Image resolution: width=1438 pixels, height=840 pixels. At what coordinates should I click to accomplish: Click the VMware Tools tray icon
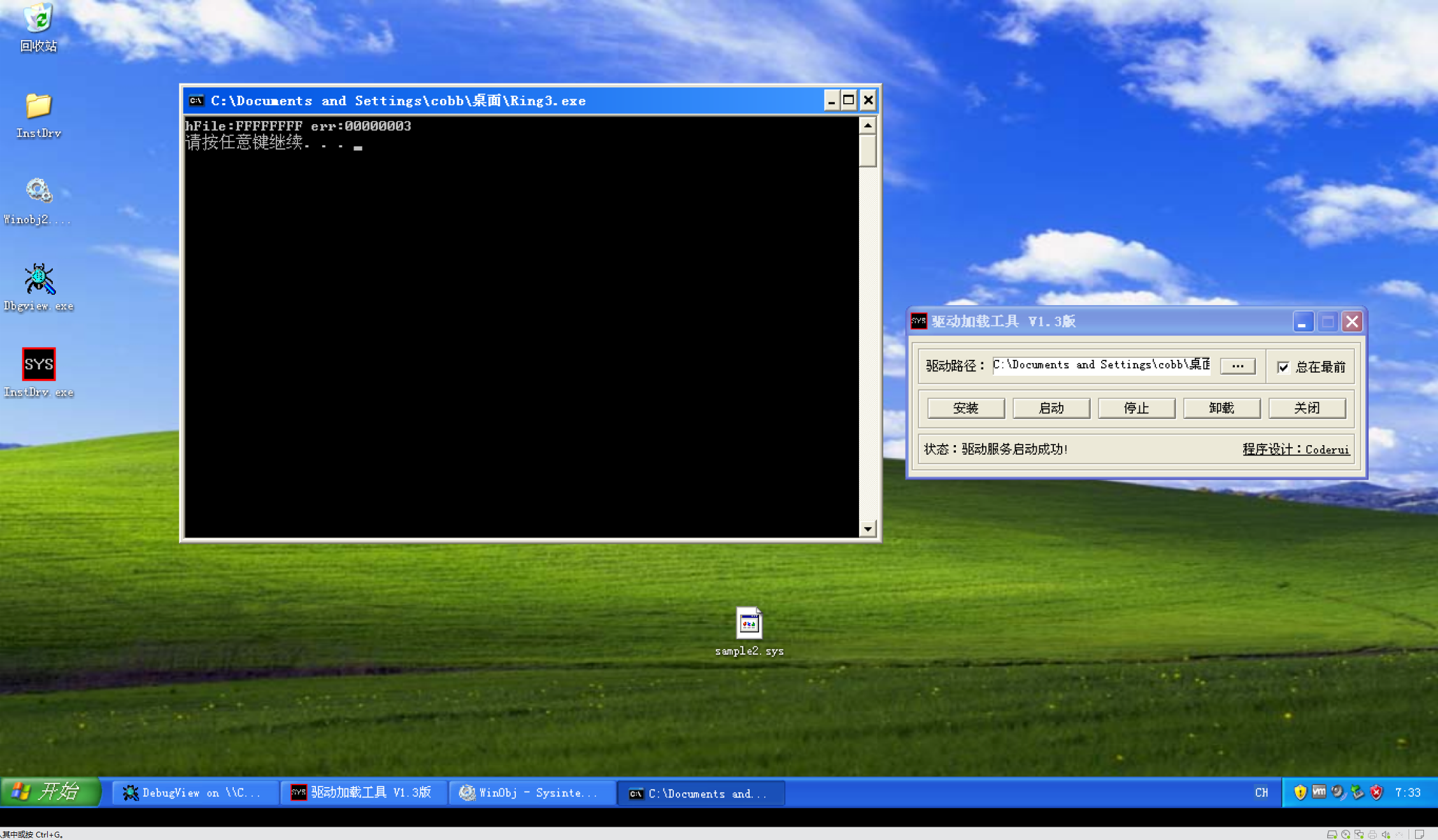pos(1319,792)
